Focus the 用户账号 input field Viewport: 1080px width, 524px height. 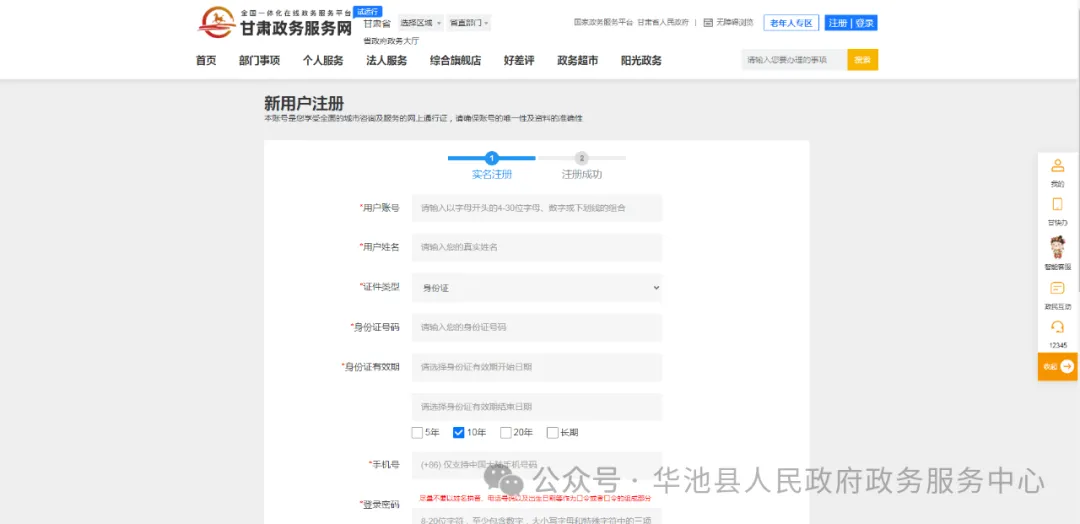tap(537, 208)
